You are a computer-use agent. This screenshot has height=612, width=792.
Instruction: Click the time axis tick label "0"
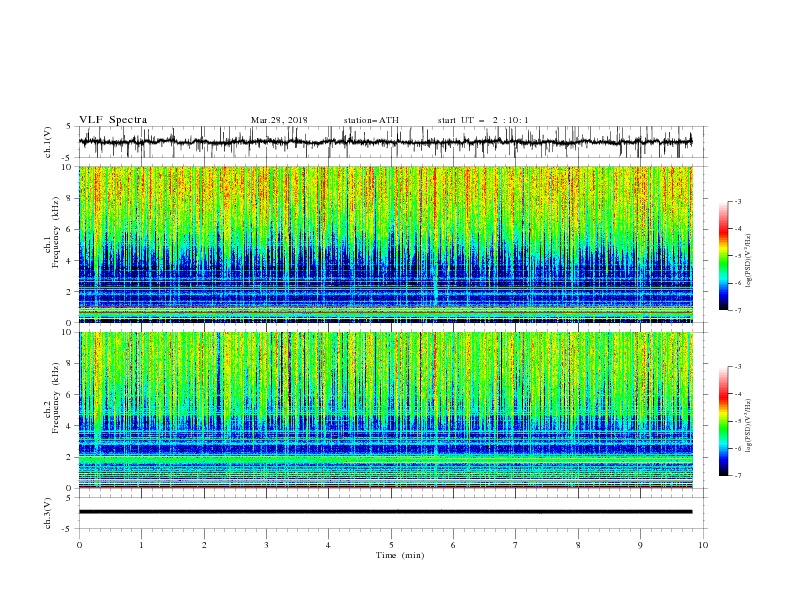(x=79, y=545)
